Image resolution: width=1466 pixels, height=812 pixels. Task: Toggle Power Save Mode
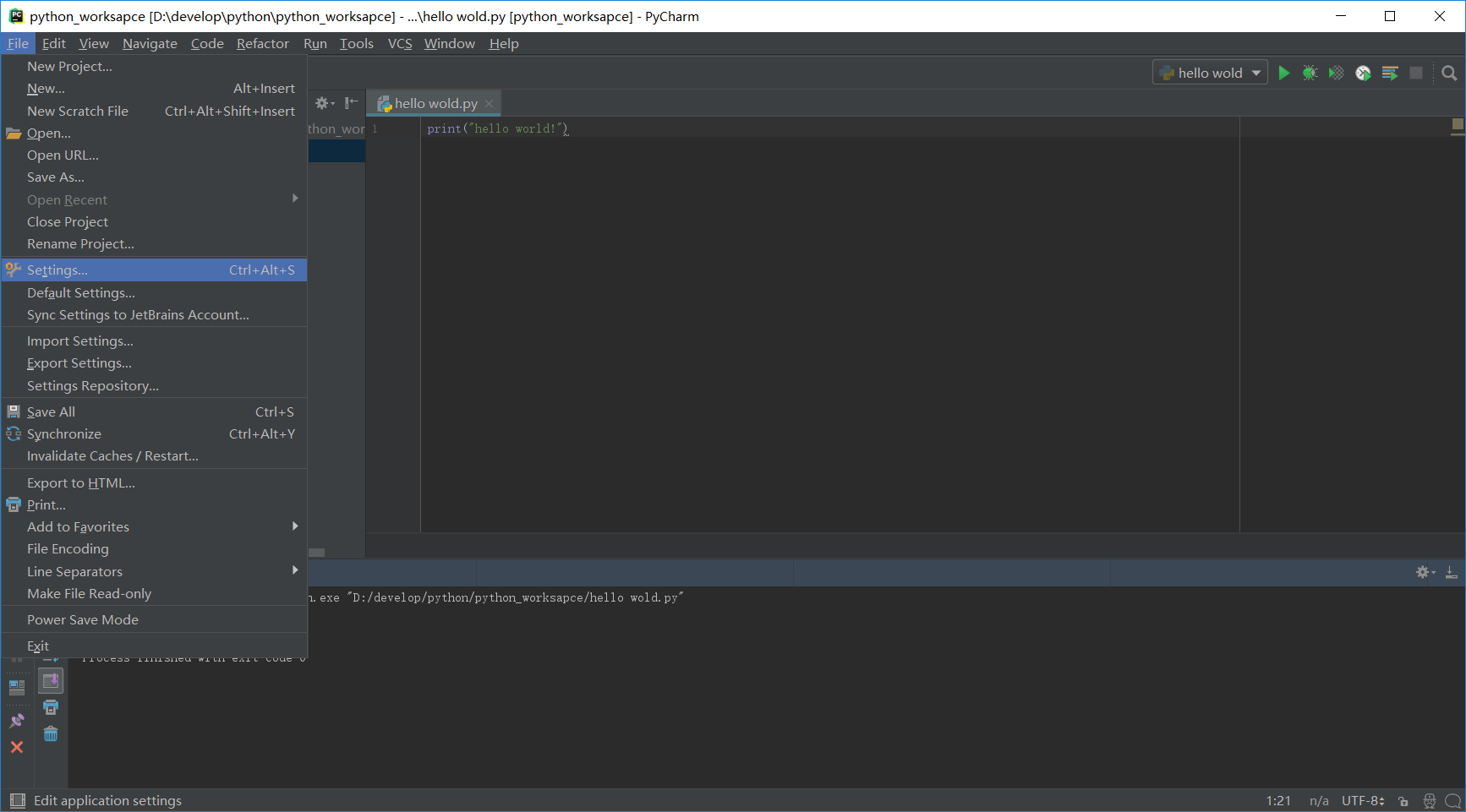(x=154, y=619)
